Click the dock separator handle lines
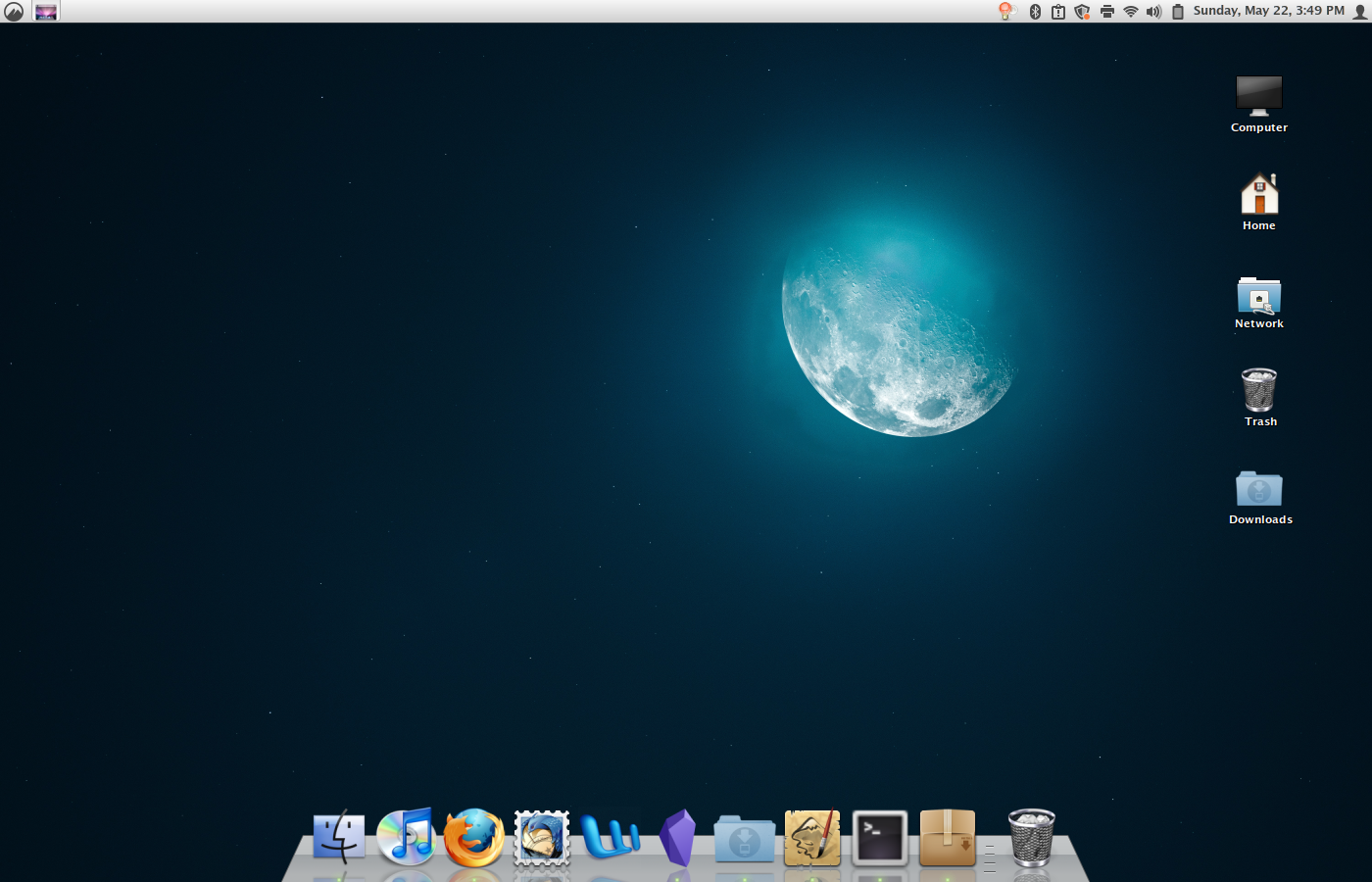 990,857
